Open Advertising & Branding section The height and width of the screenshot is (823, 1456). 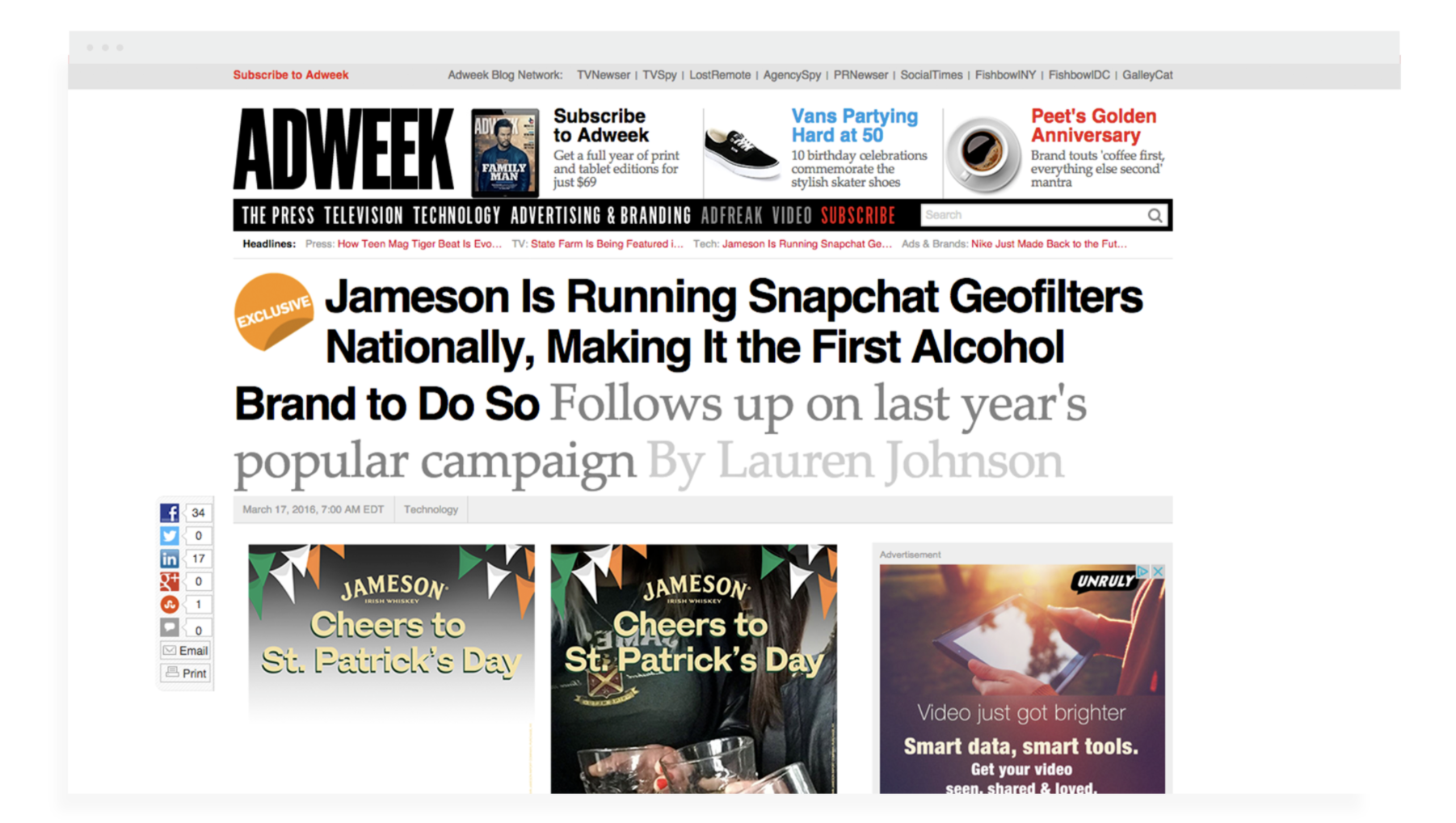point(600,215)
